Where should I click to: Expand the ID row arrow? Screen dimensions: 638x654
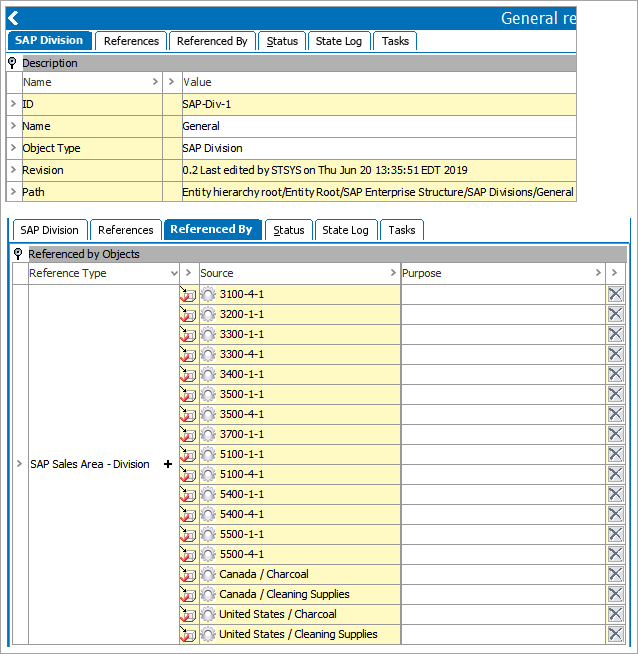click(x=13, y=104)
